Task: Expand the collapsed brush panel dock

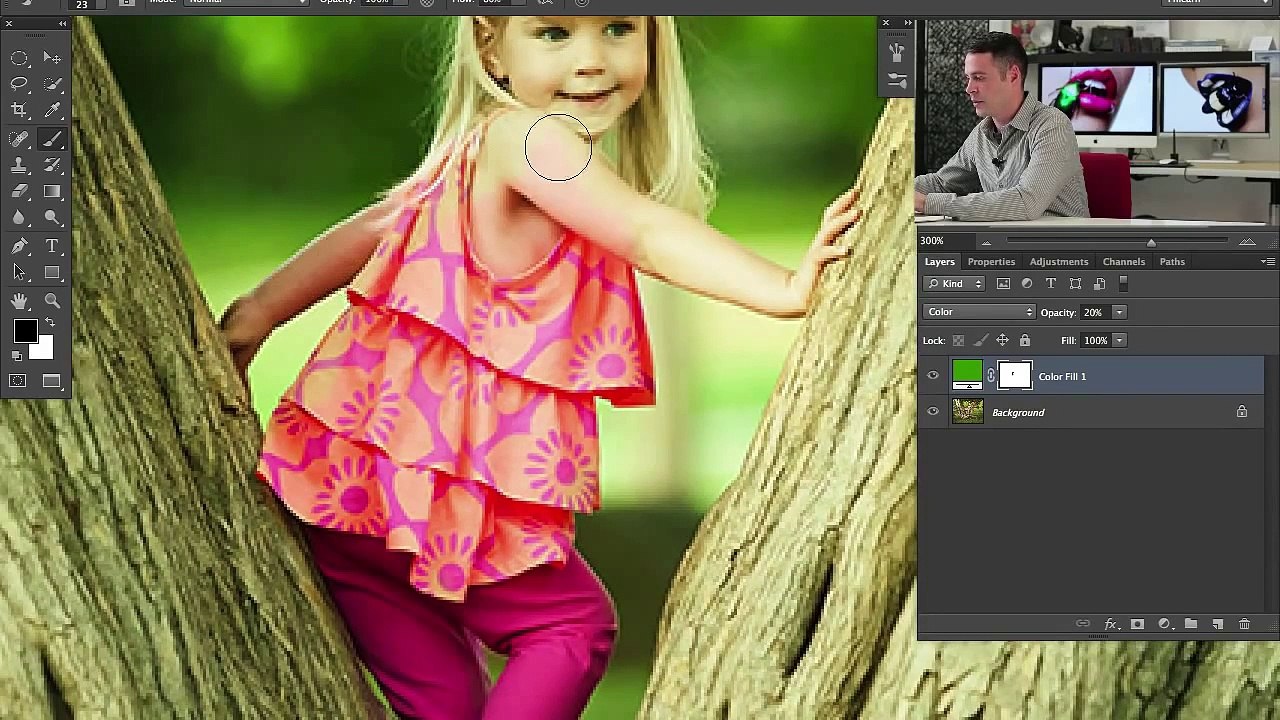Action: pos(908,23)
